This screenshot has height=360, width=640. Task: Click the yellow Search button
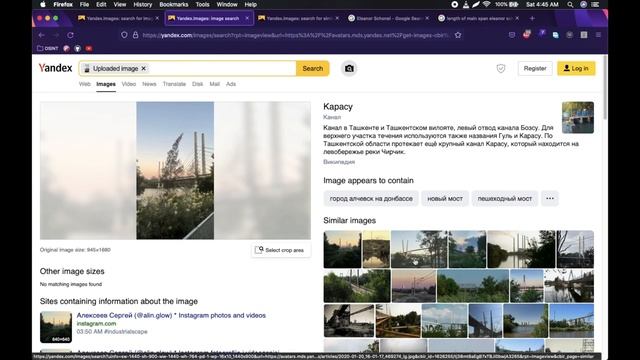pyautogui.click(x=312, y=69)
